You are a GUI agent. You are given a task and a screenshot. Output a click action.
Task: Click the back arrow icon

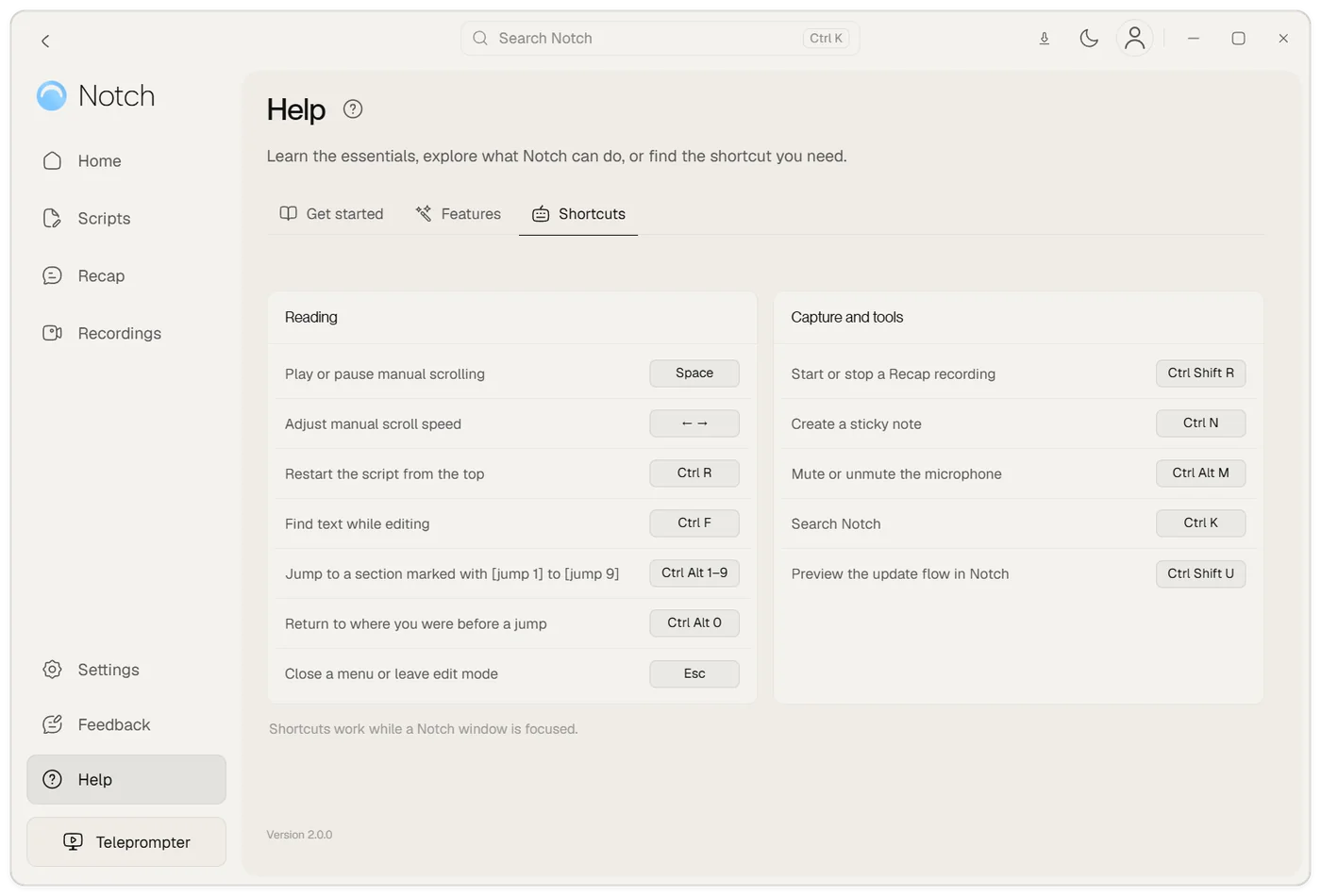pyautogui.click(x=45, y=41)
